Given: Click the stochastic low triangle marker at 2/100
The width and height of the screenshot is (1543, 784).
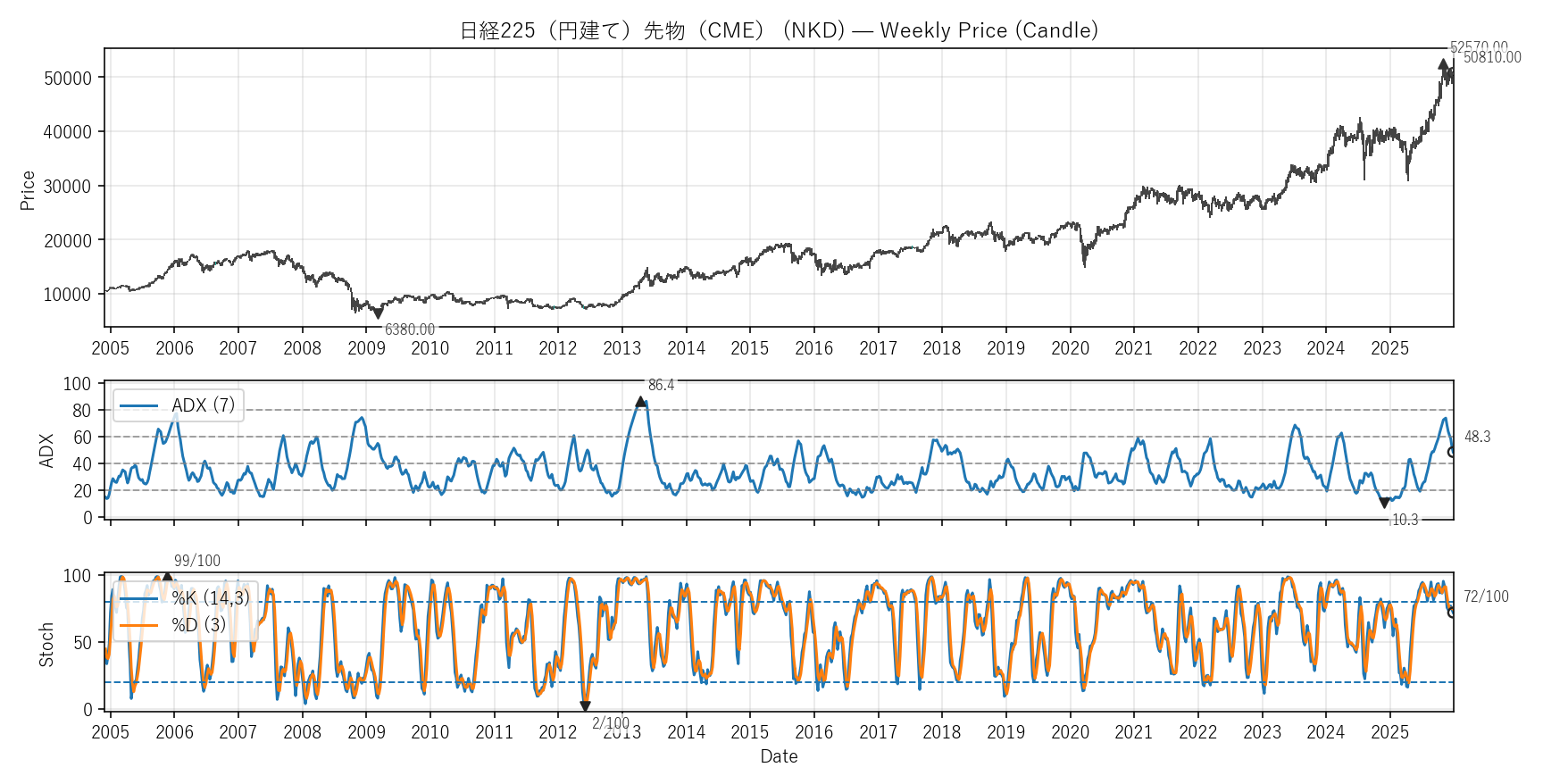Looking at the screenshot, I should click(x=585, y=705).
